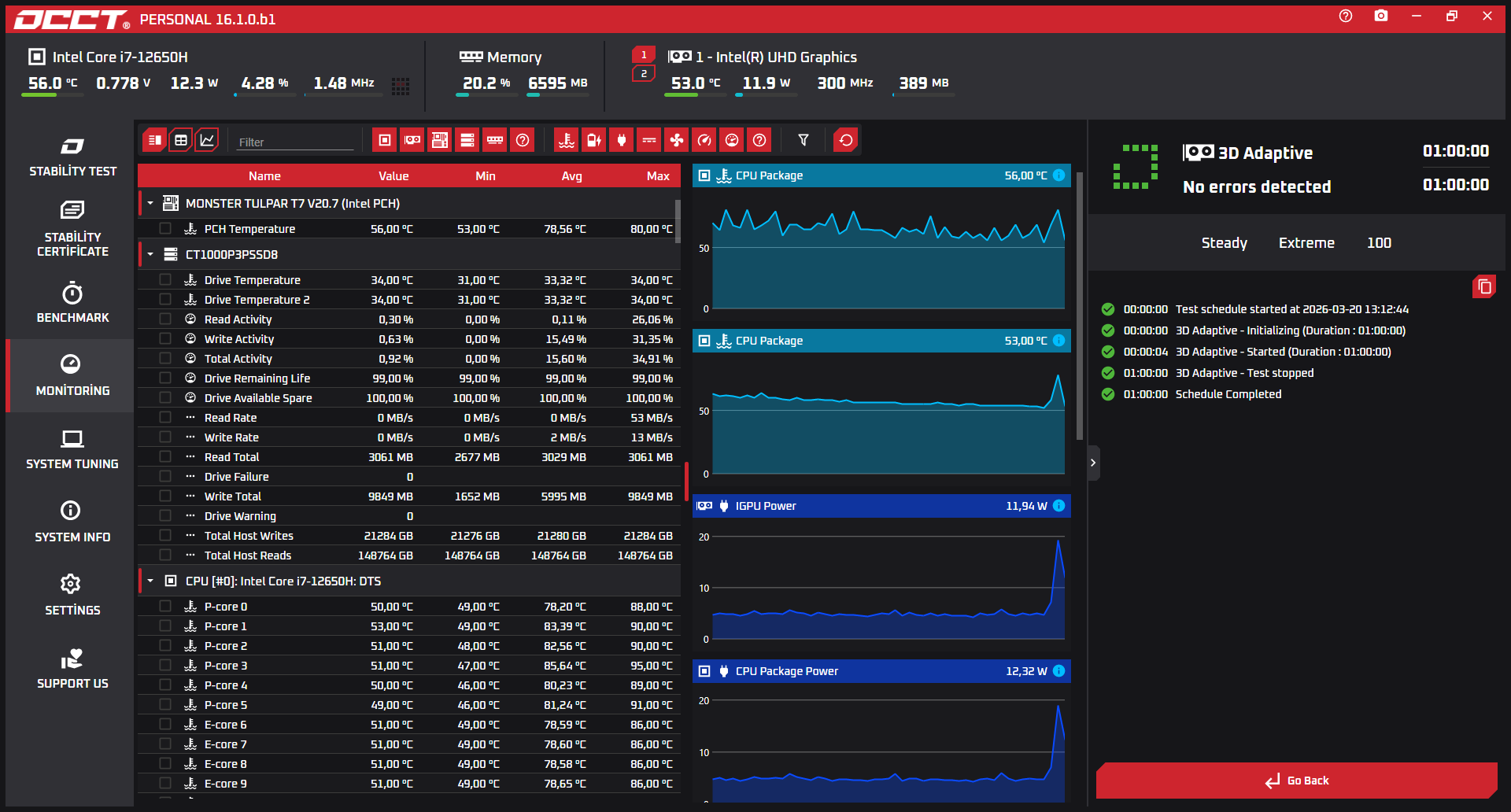
Task: Open Settings in the sidebar
Action: click(x=72, y=596)
